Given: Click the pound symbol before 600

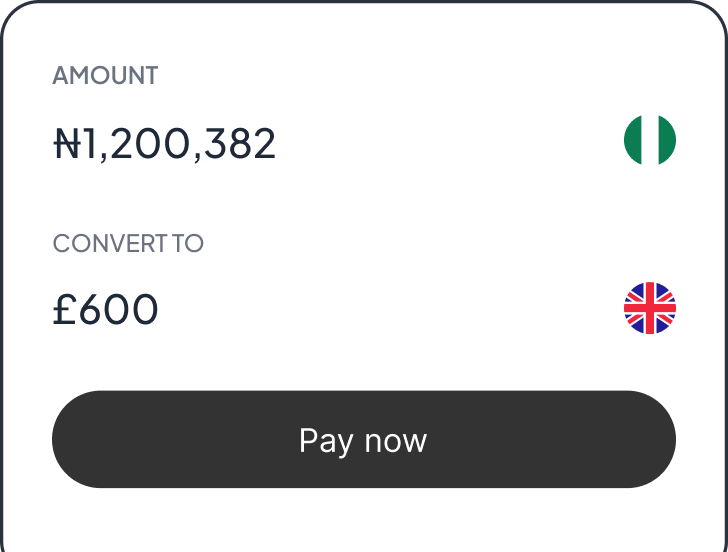Looking at the screenshot, I should point(65,310).
